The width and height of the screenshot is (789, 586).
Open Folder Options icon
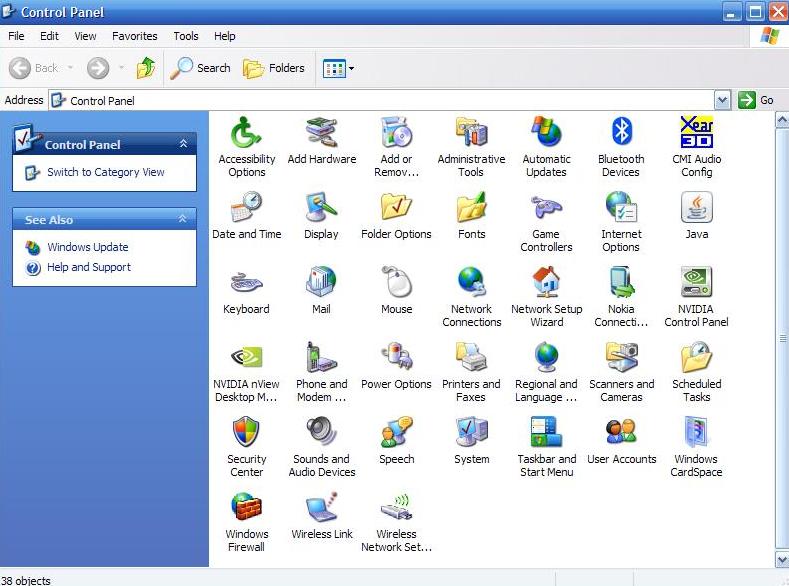coord(397,207)
